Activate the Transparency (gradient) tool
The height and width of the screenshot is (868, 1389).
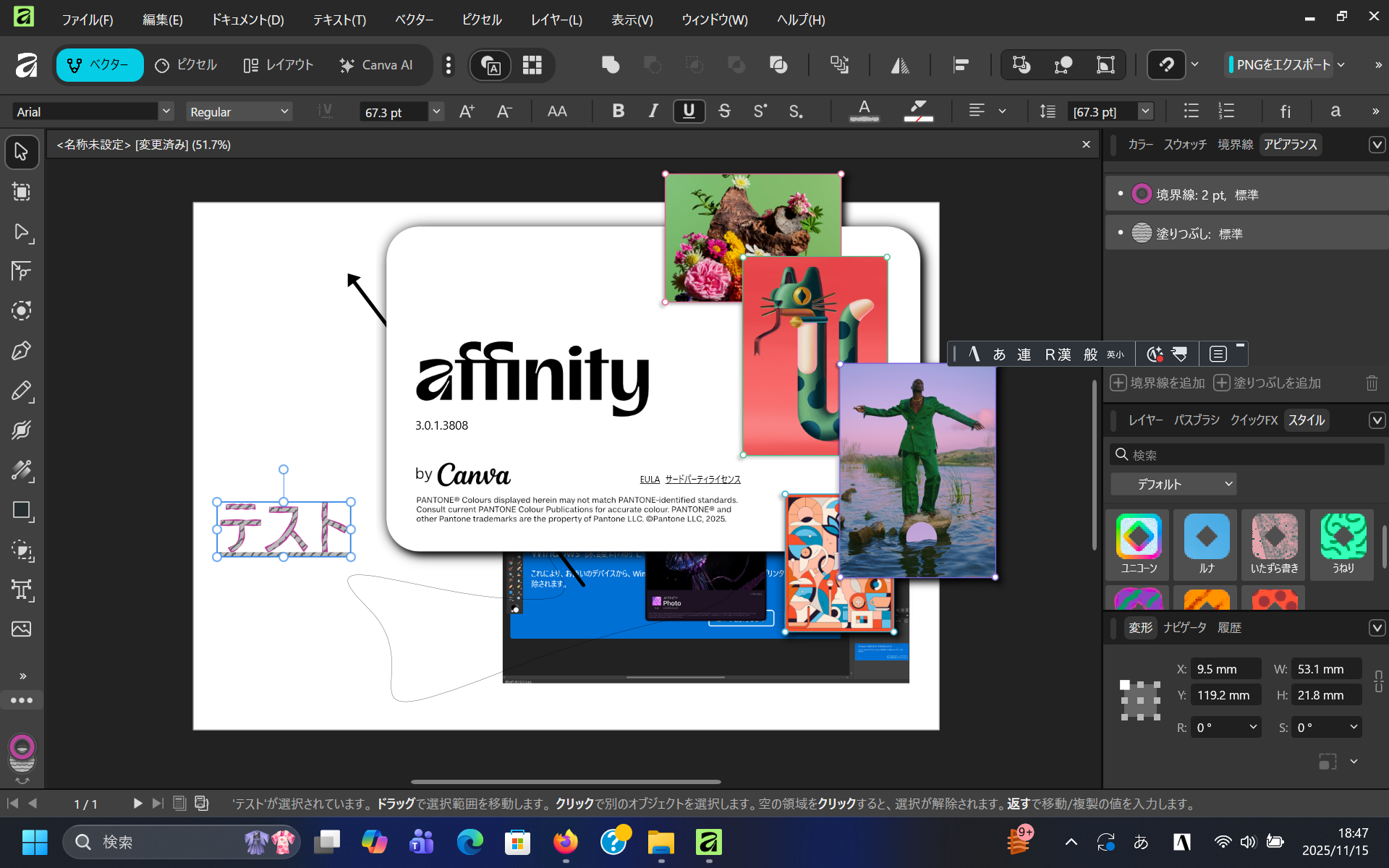22,471
